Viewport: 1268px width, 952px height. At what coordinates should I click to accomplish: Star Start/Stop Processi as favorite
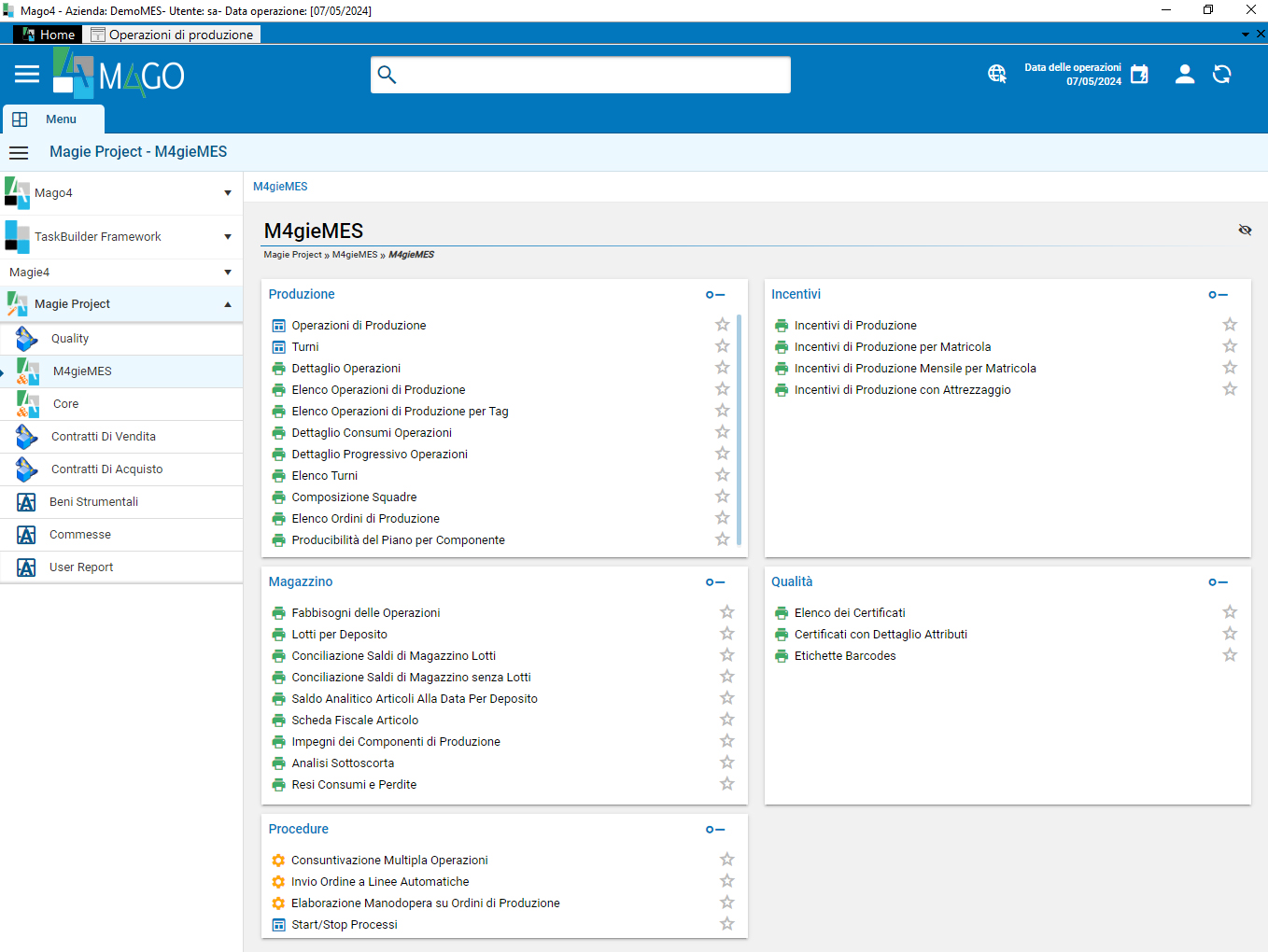[727, 924]
